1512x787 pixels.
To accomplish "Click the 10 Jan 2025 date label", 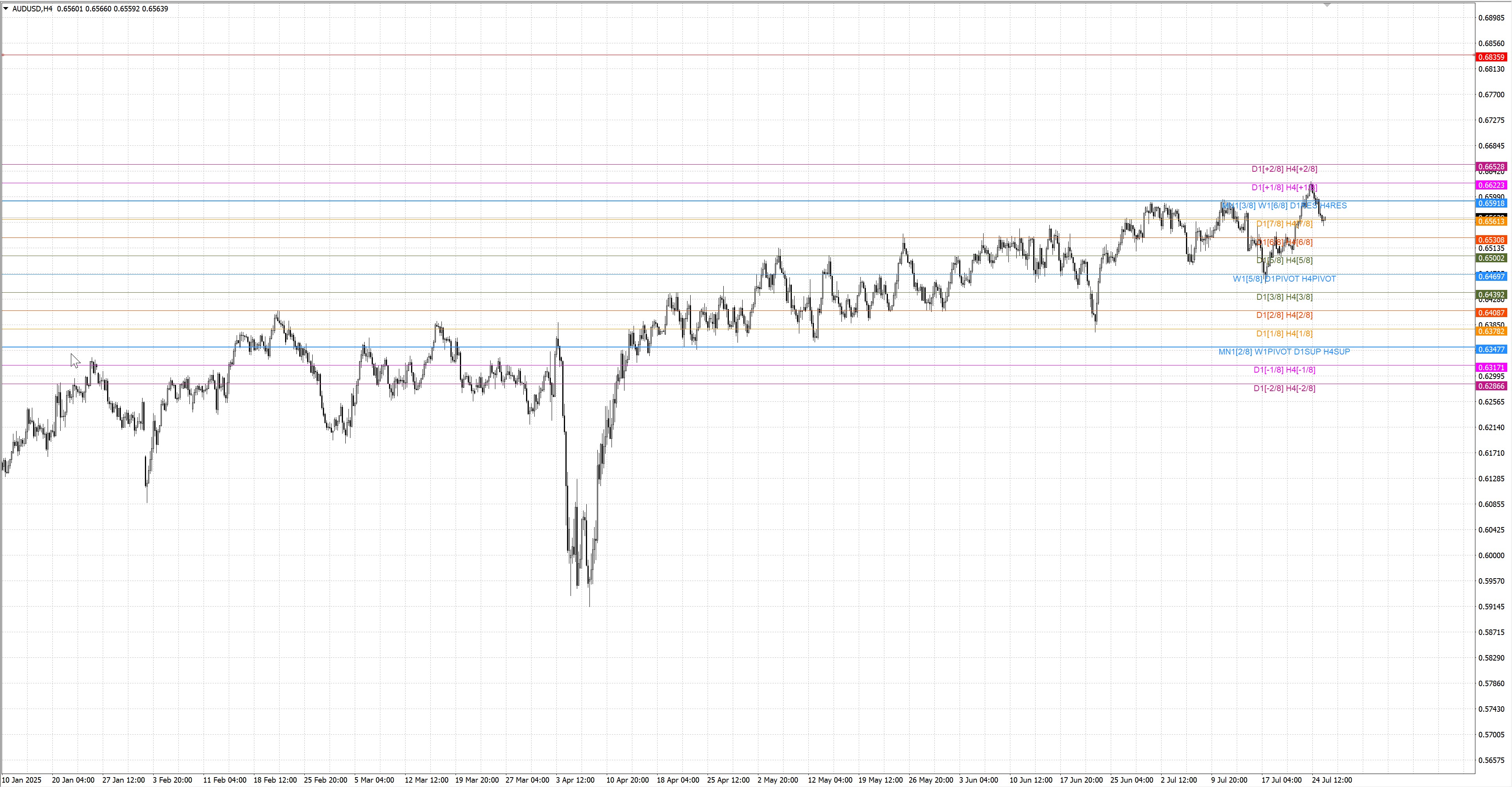I will (22, 780).
